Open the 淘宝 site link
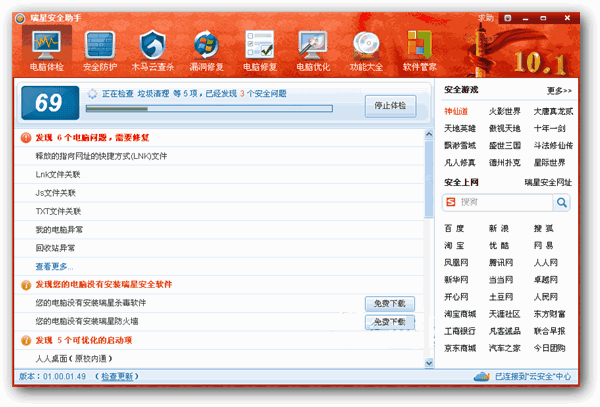The width and height of the screenshot is (600, 407). (x=454, y=246)
